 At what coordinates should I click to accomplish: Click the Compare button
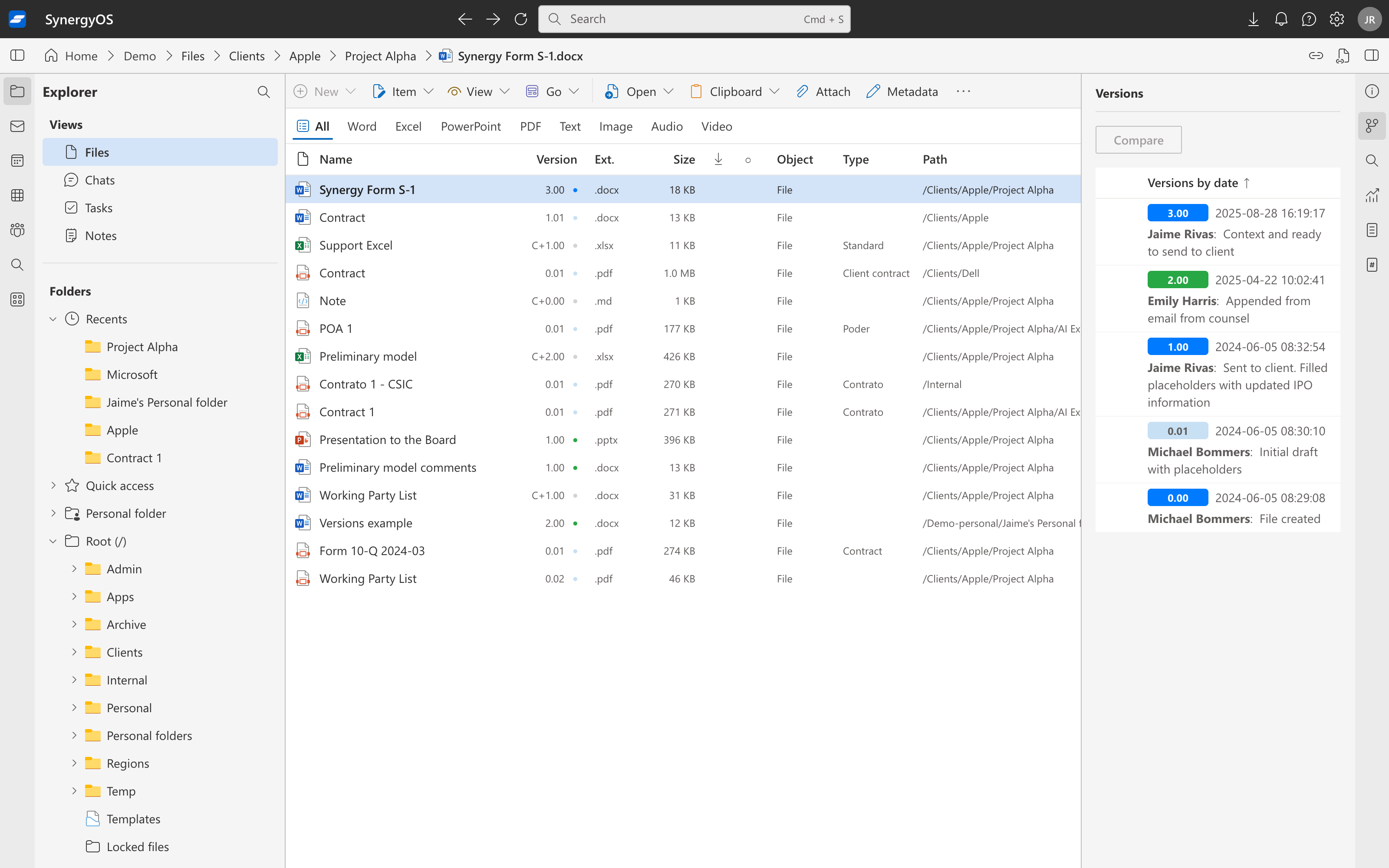pos(1138,140)
